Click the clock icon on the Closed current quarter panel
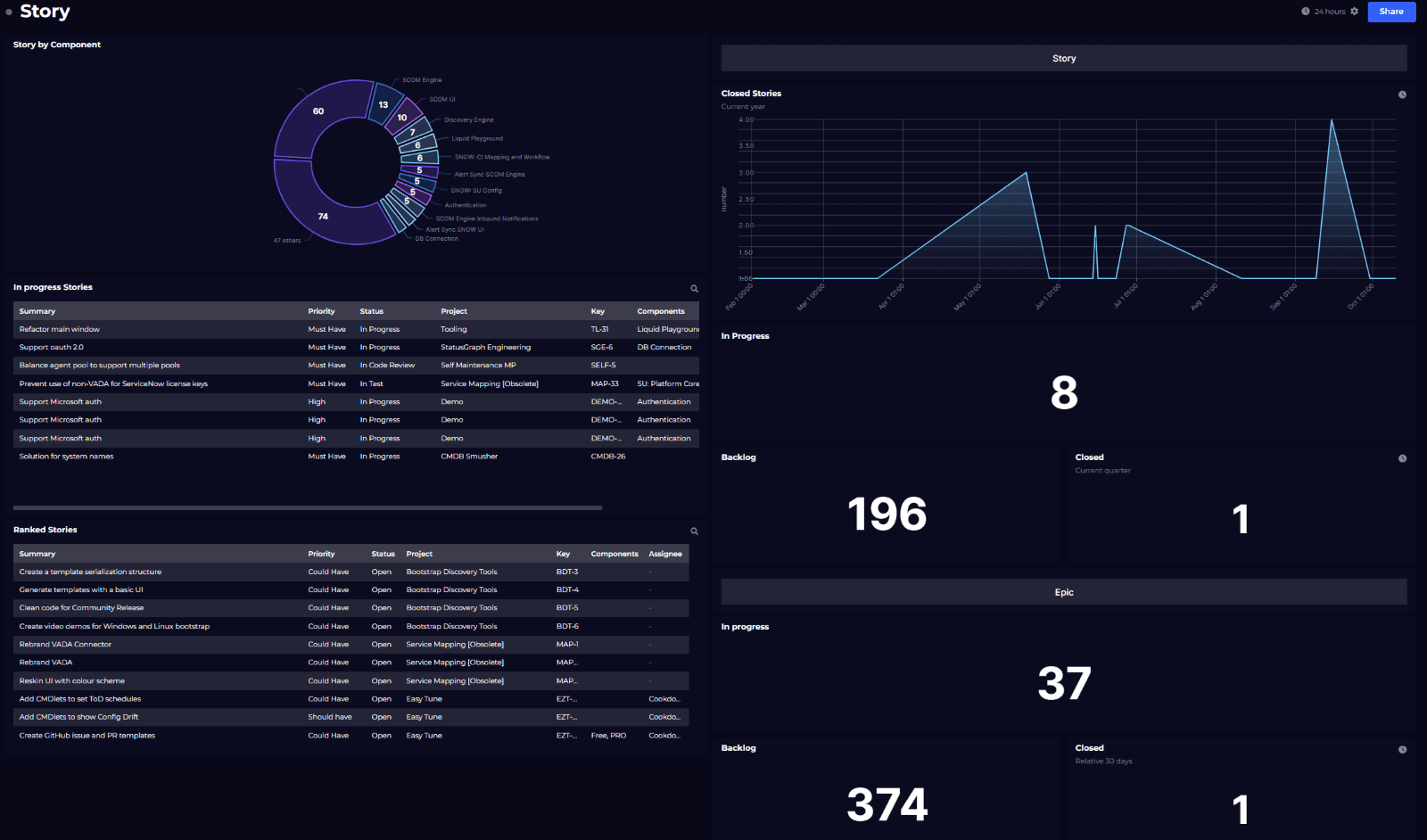Viewport: 1427px width, 840px height. coord(1400,457)
